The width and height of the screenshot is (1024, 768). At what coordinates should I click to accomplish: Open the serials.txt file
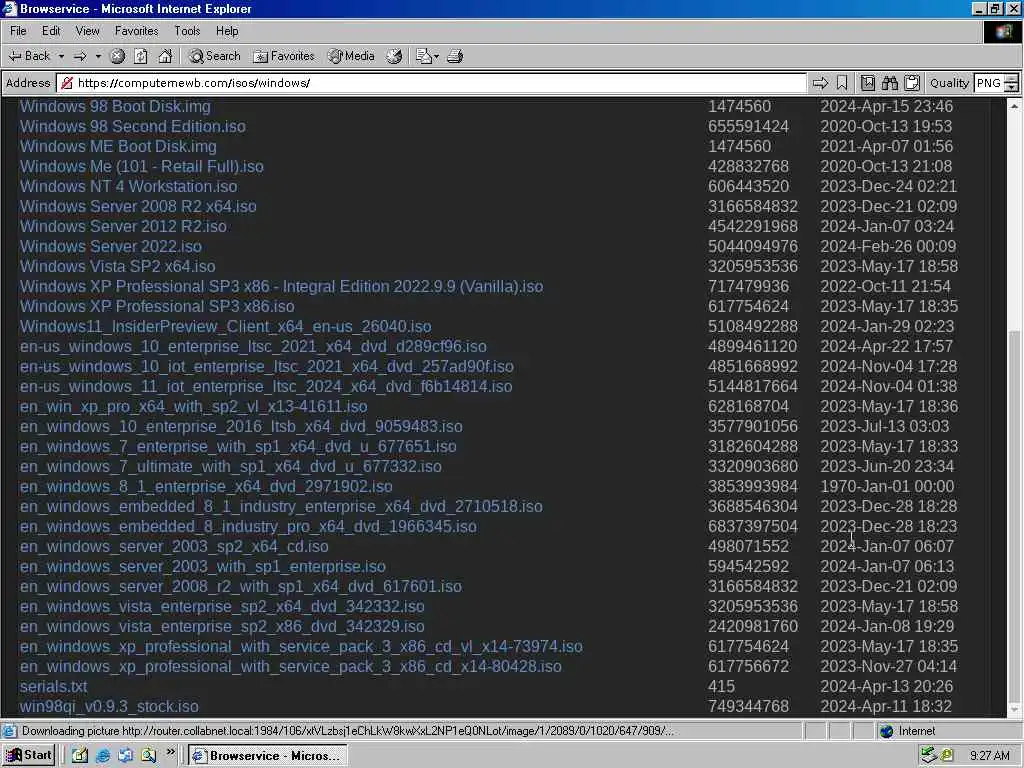click(54, 687)
